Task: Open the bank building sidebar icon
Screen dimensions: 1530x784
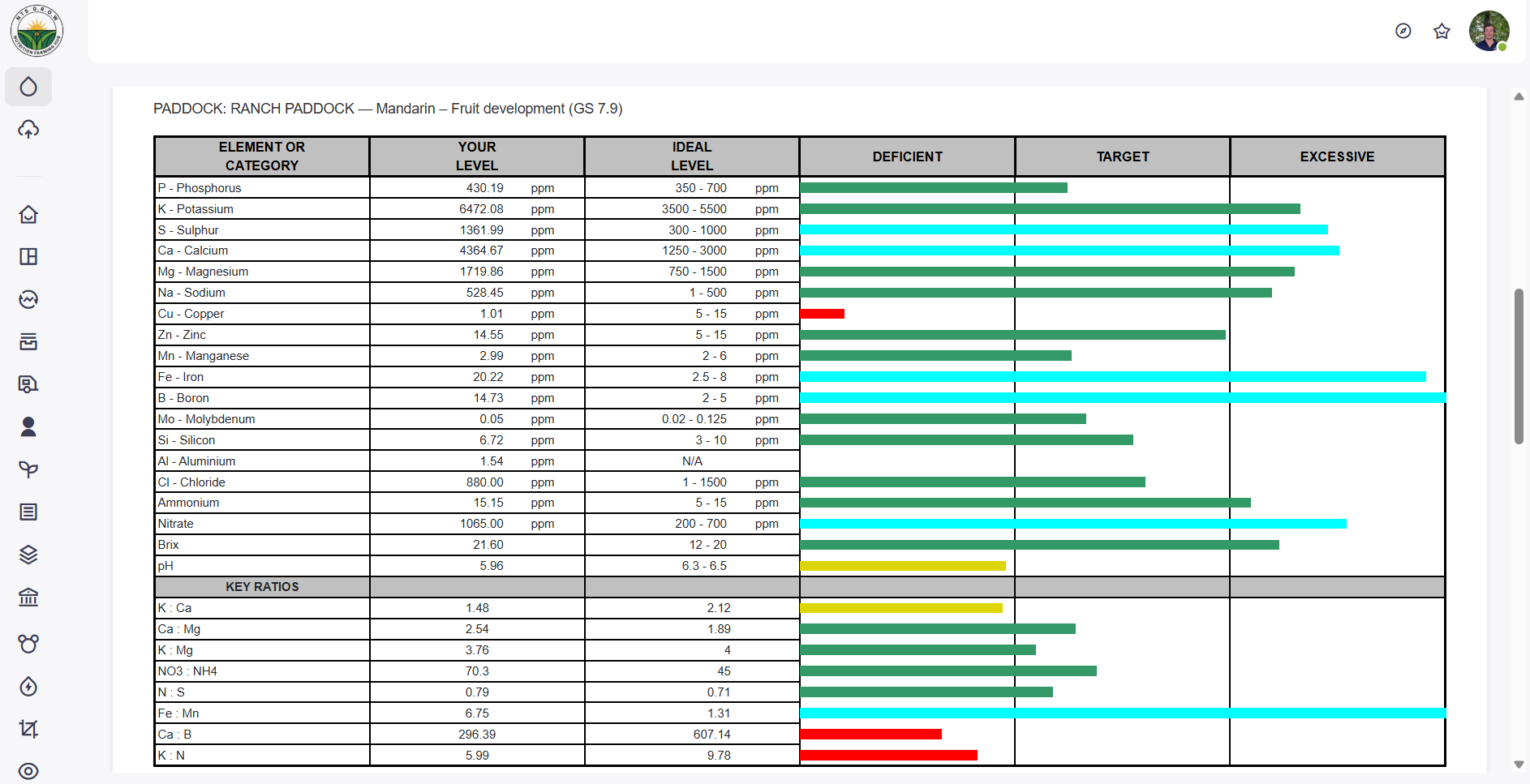Action: point(28,598)
